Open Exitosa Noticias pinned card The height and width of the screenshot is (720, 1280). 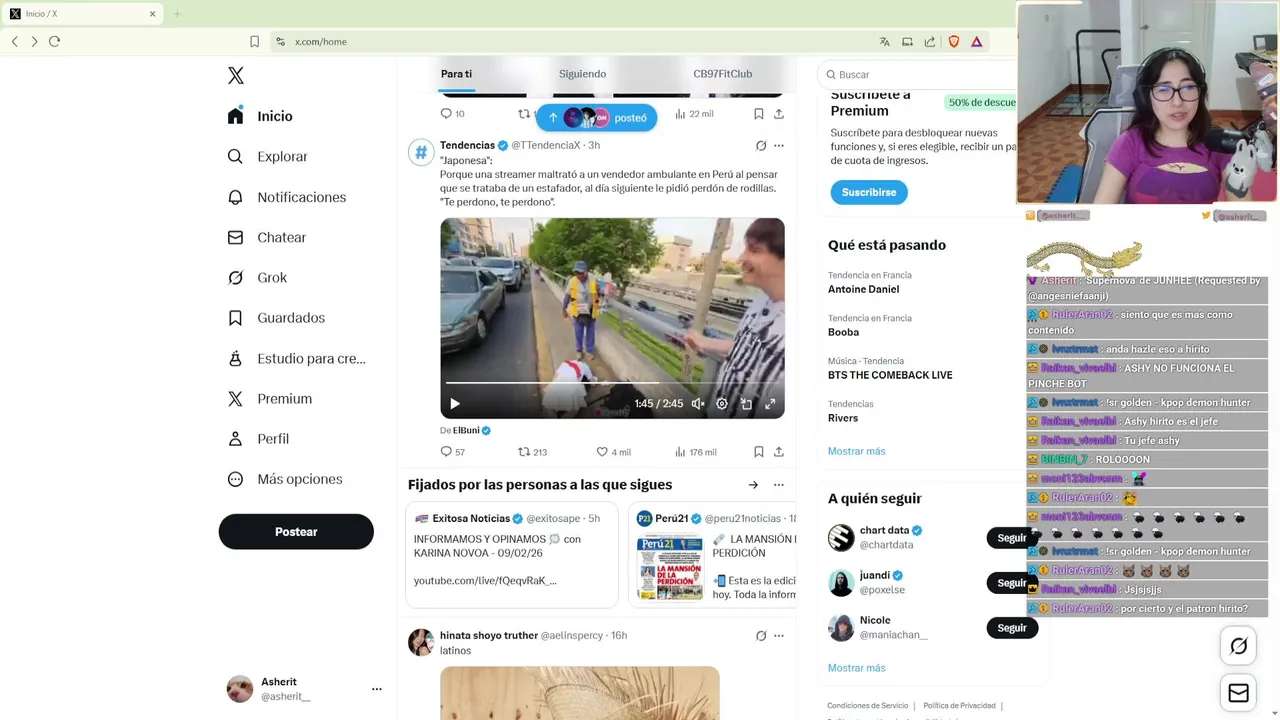[x=512, y=555]
